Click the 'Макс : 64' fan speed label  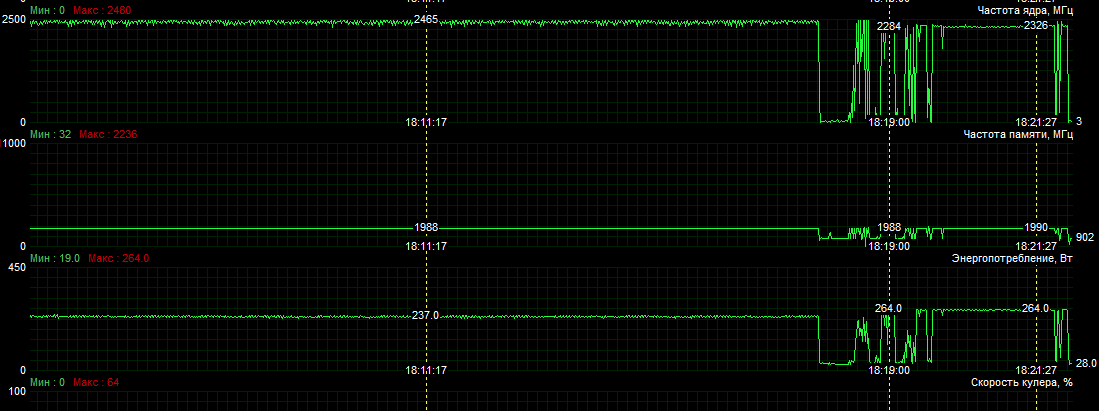pyautogui.click(x=96, y=383)
